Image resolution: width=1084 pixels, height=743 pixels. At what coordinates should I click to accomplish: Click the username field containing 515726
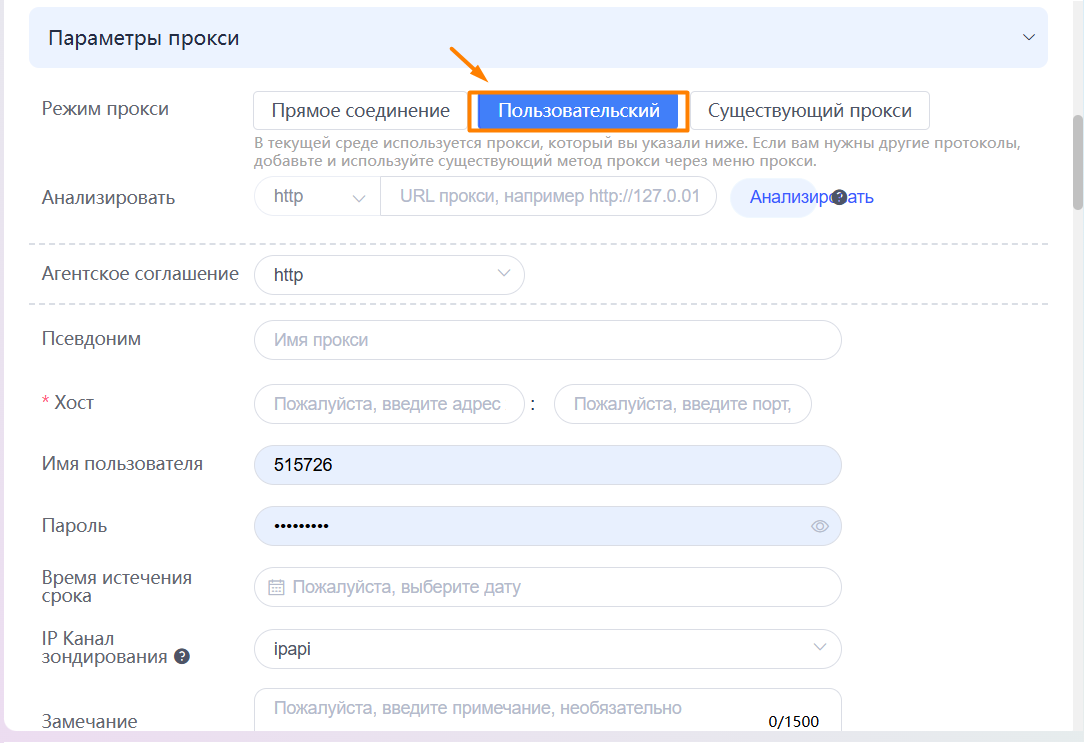pos(548,465)
